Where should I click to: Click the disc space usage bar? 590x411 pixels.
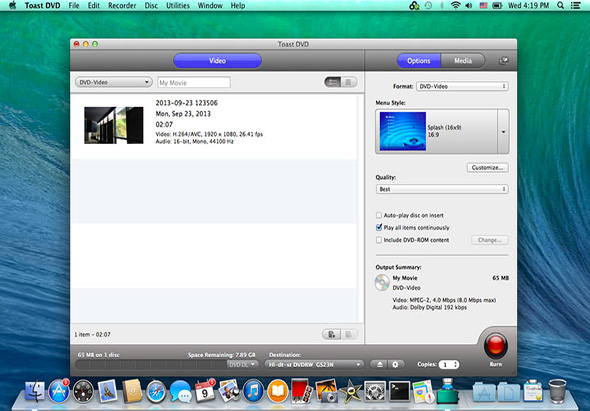pos(151,364)
